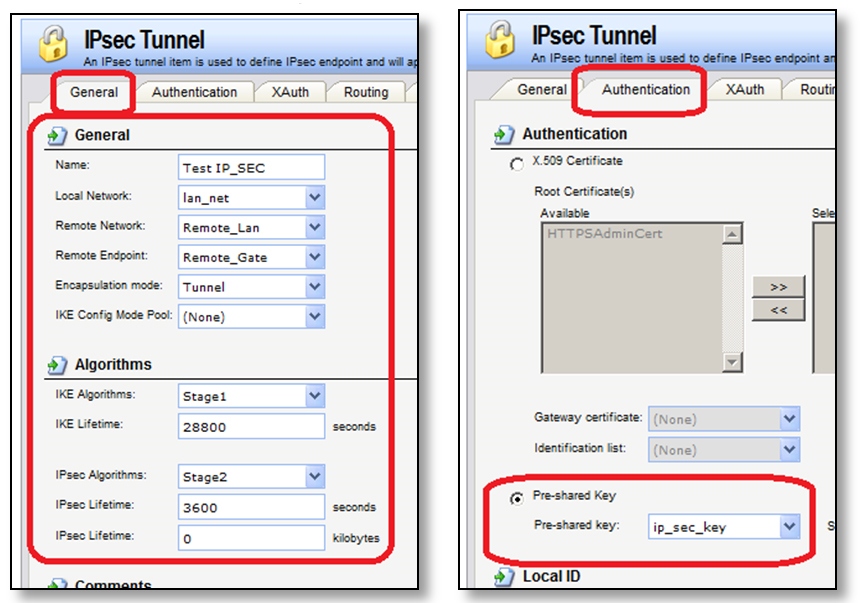Click the padlock icon in left IPsec Tunnel header
Image resolution: width=862 pixels, height=603 pixels.
(51, 43)
